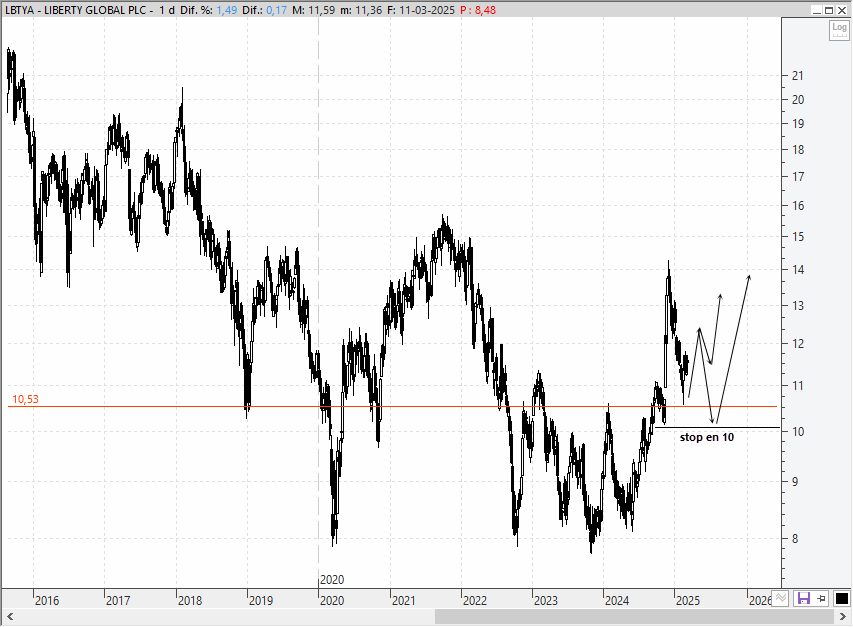The width and height of the screenshot is (853, 627).
Task: Click the 'Dif.: 0,17' value
Action: (264, 10)
